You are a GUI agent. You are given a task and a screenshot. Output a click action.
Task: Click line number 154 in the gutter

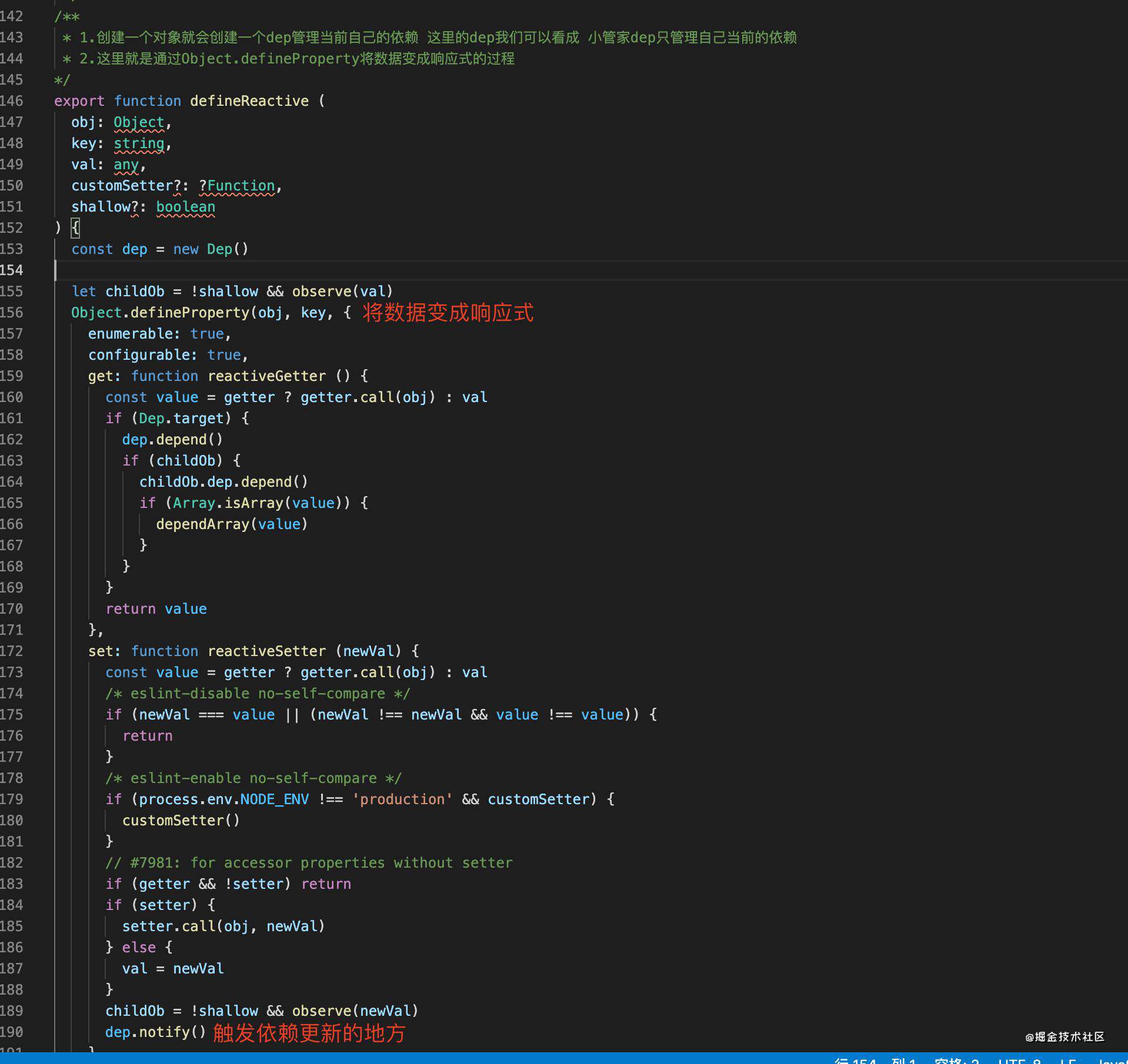click(12, 270)
